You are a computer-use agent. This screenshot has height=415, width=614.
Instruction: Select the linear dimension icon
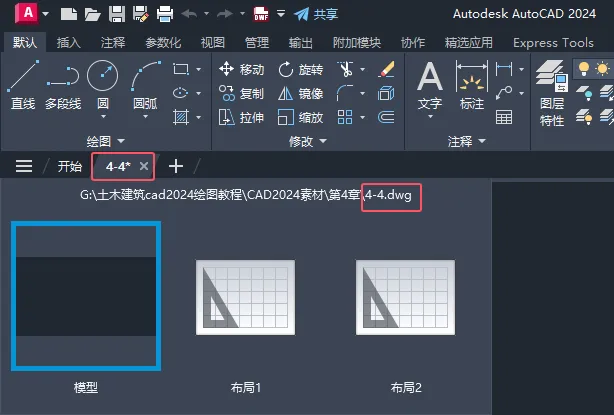pos(504,69)
